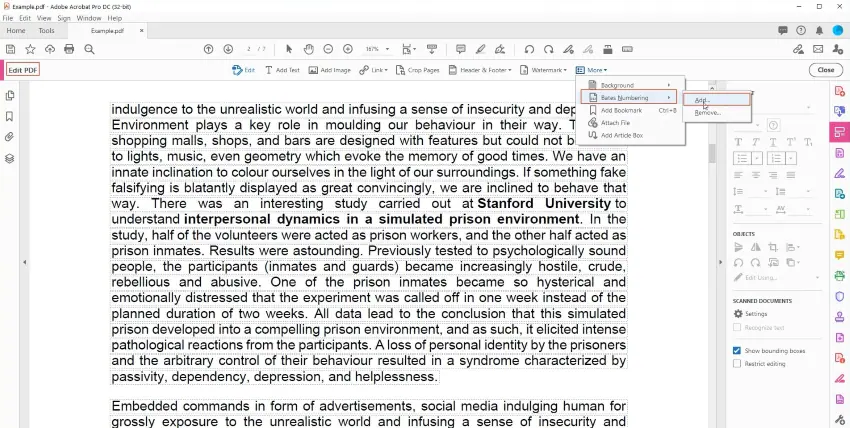
Task: Click the Add comment sticky note icon
Action: (461, 49)
